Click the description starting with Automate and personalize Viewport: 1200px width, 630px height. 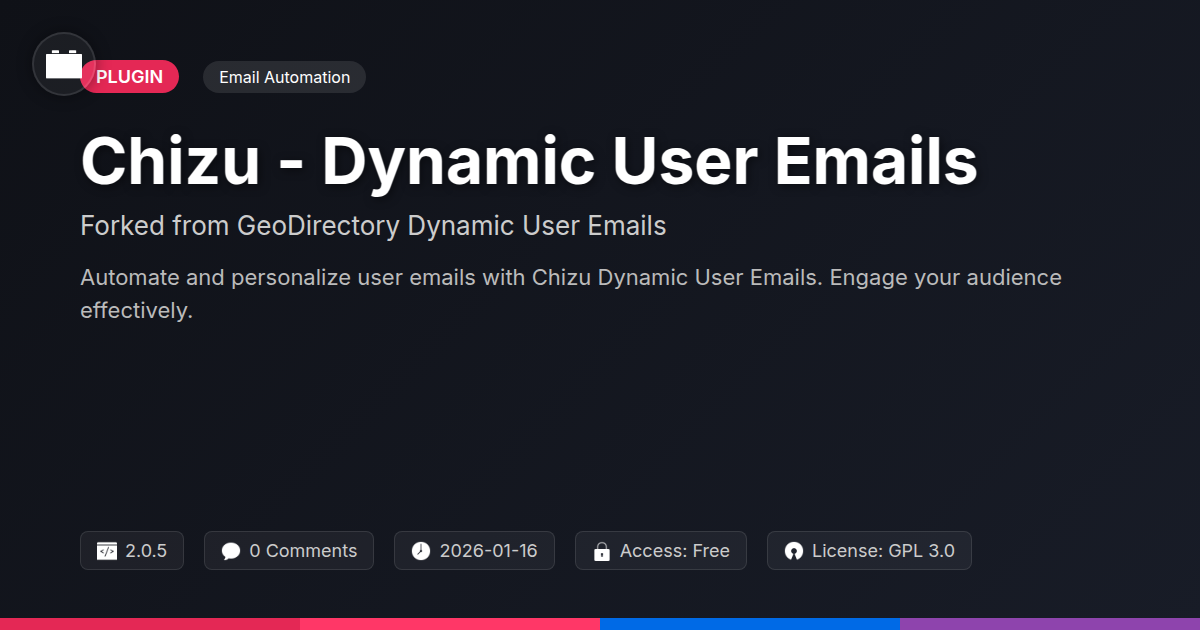click(571, 294)
